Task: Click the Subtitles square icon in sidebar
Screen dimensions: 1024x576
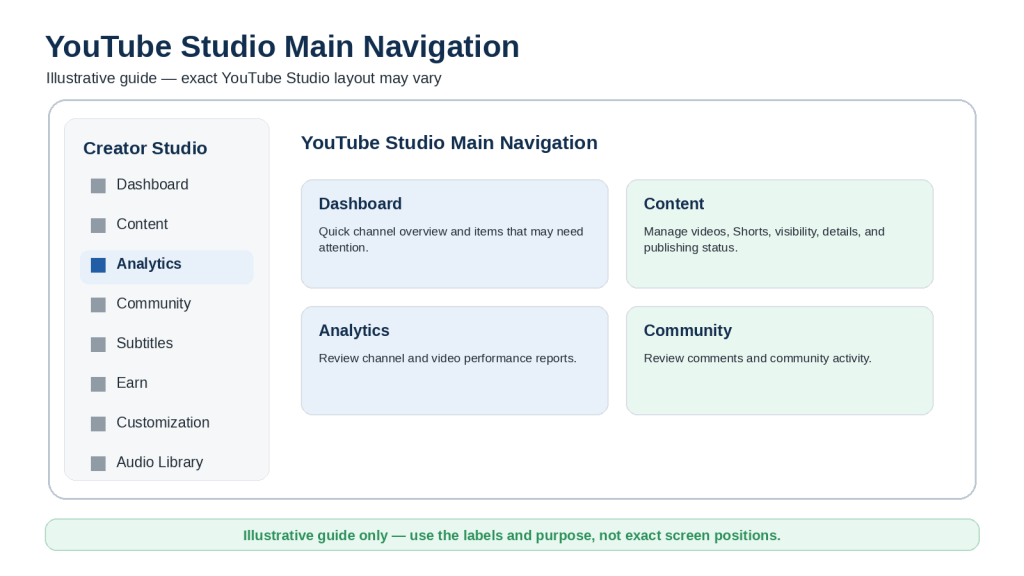Action: (x=98, y=345)
